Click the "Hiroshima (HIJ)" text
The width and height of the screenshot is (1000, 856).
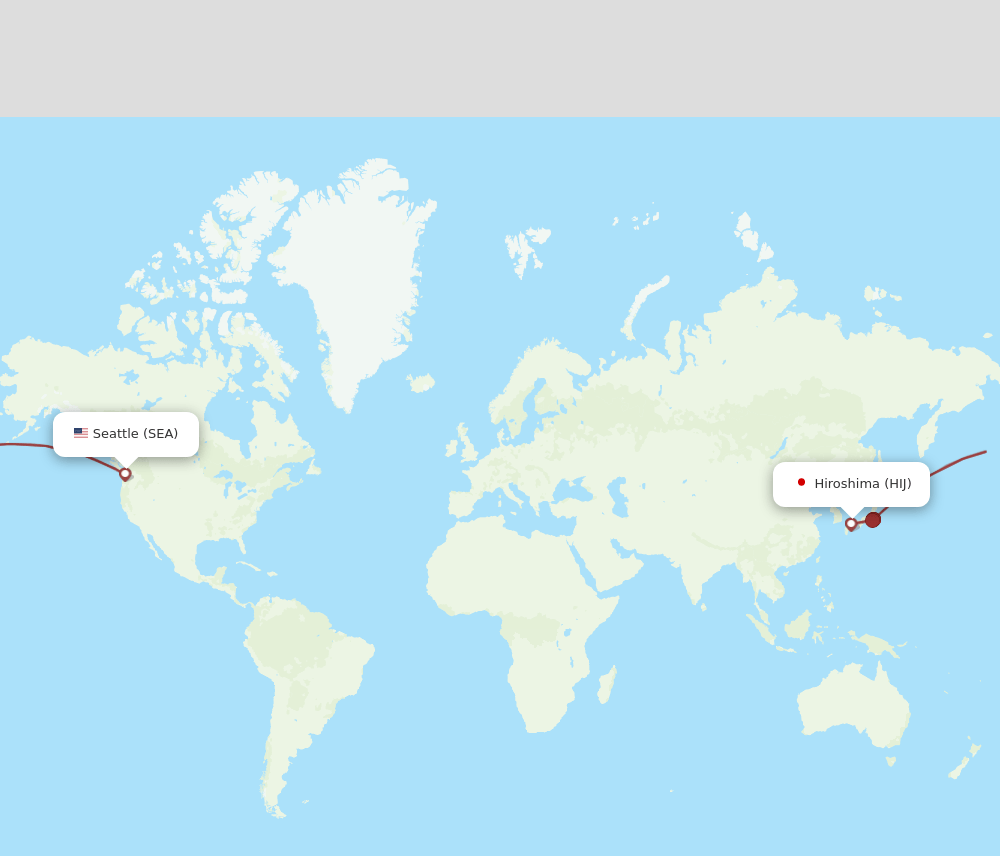pos(863,483)
